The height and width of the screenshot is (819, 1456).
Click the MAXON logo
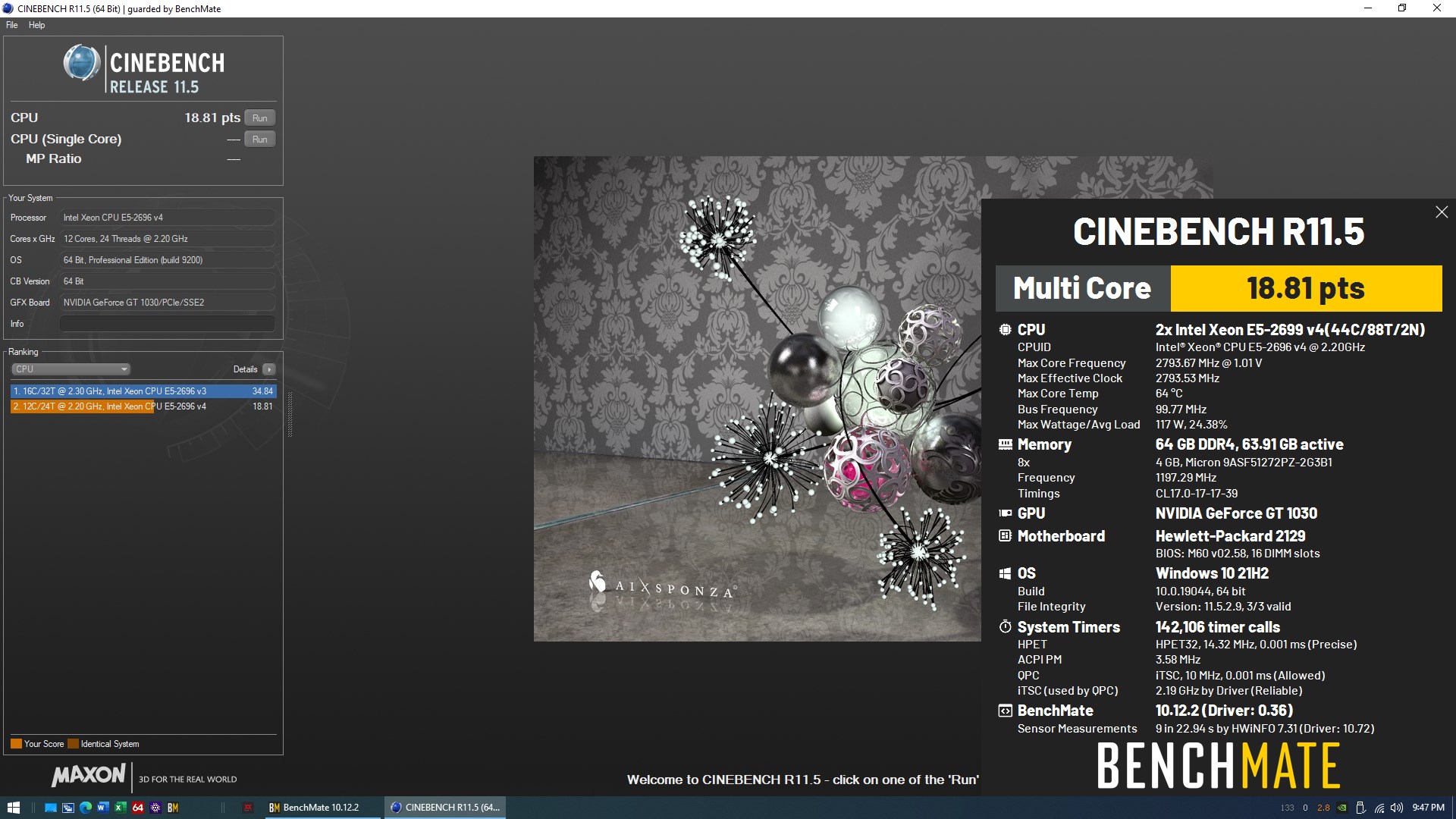tap(88, 775)
